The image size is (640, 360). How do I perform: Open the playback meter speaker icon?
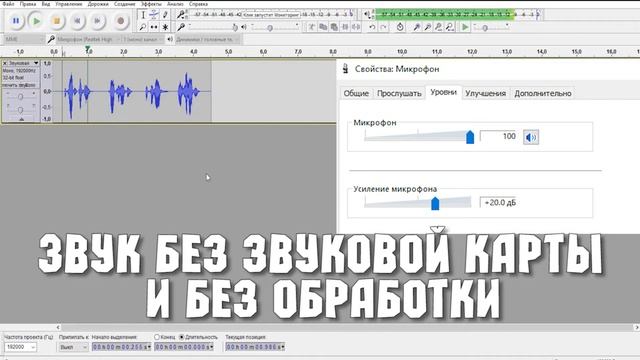(367, 15)
